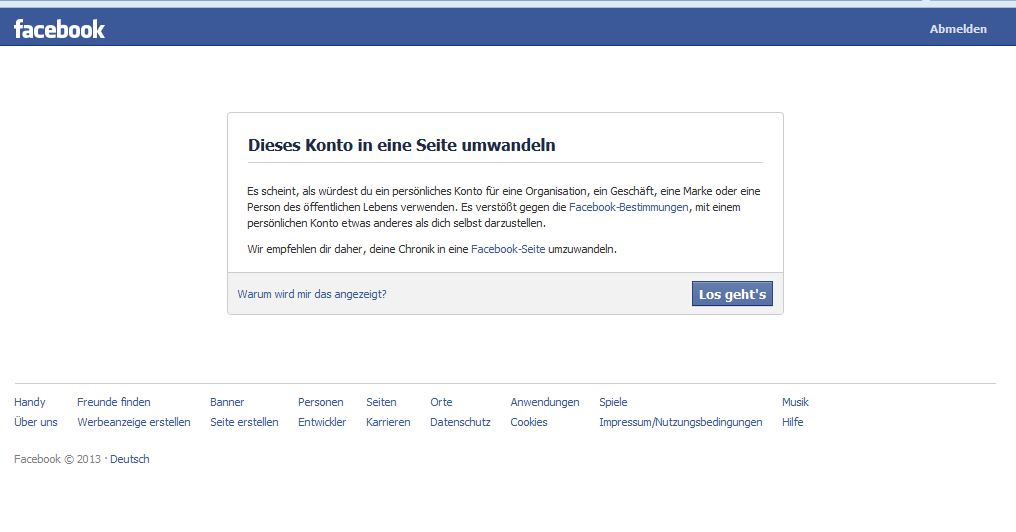Open Datenschutz footer link

(460, 422)
